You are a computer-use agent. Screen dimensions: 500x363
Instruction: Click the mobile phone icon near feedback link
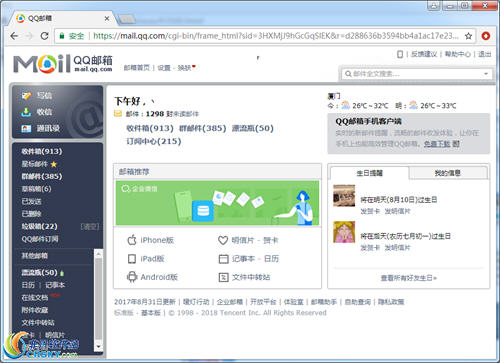[400, 54]
